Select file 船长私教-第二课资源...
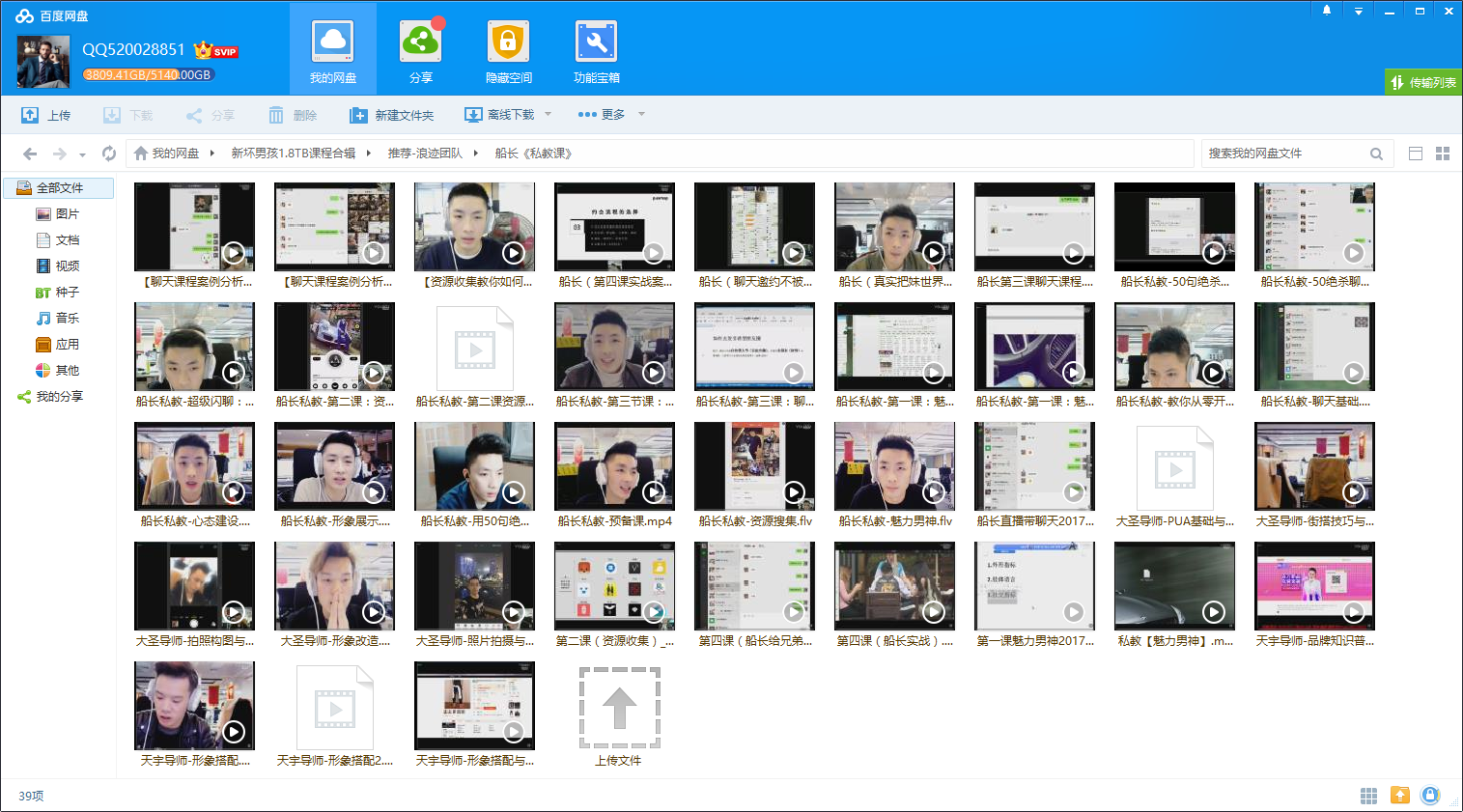The image size is (1463, 812). [x=474, y=356]
